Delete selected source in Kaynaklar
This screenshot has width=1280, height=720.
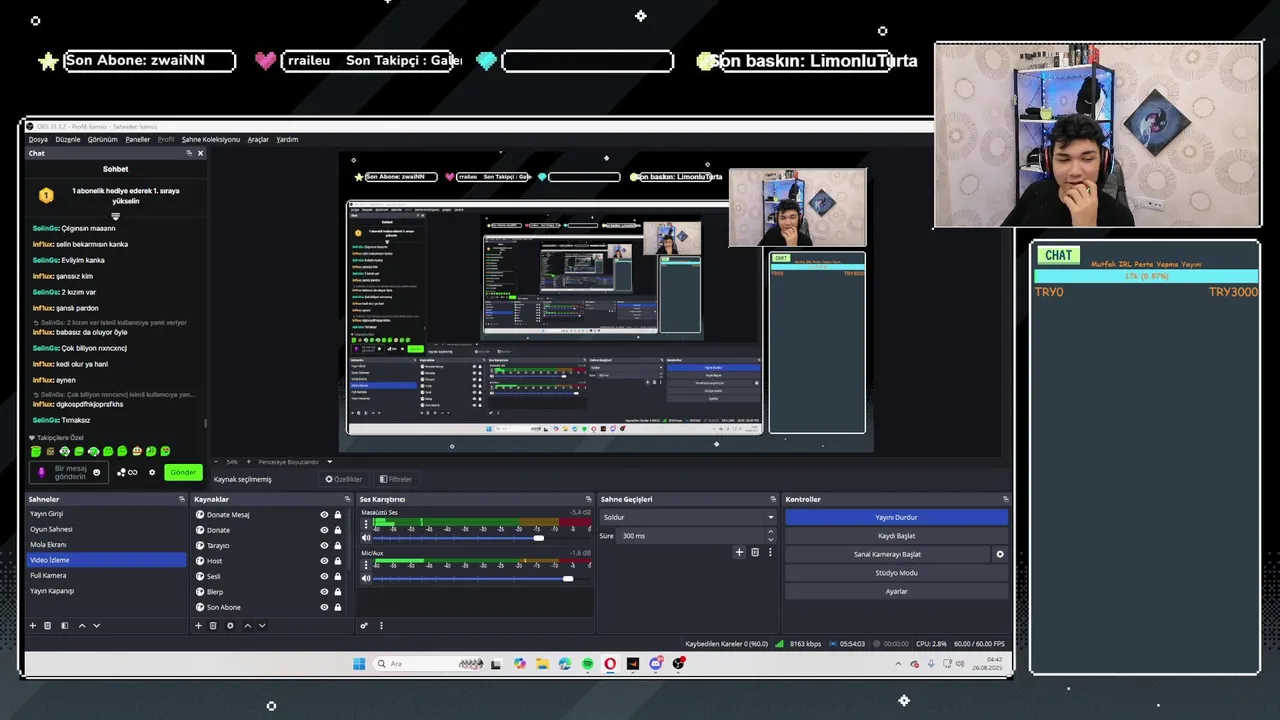[x=213, y=626]
